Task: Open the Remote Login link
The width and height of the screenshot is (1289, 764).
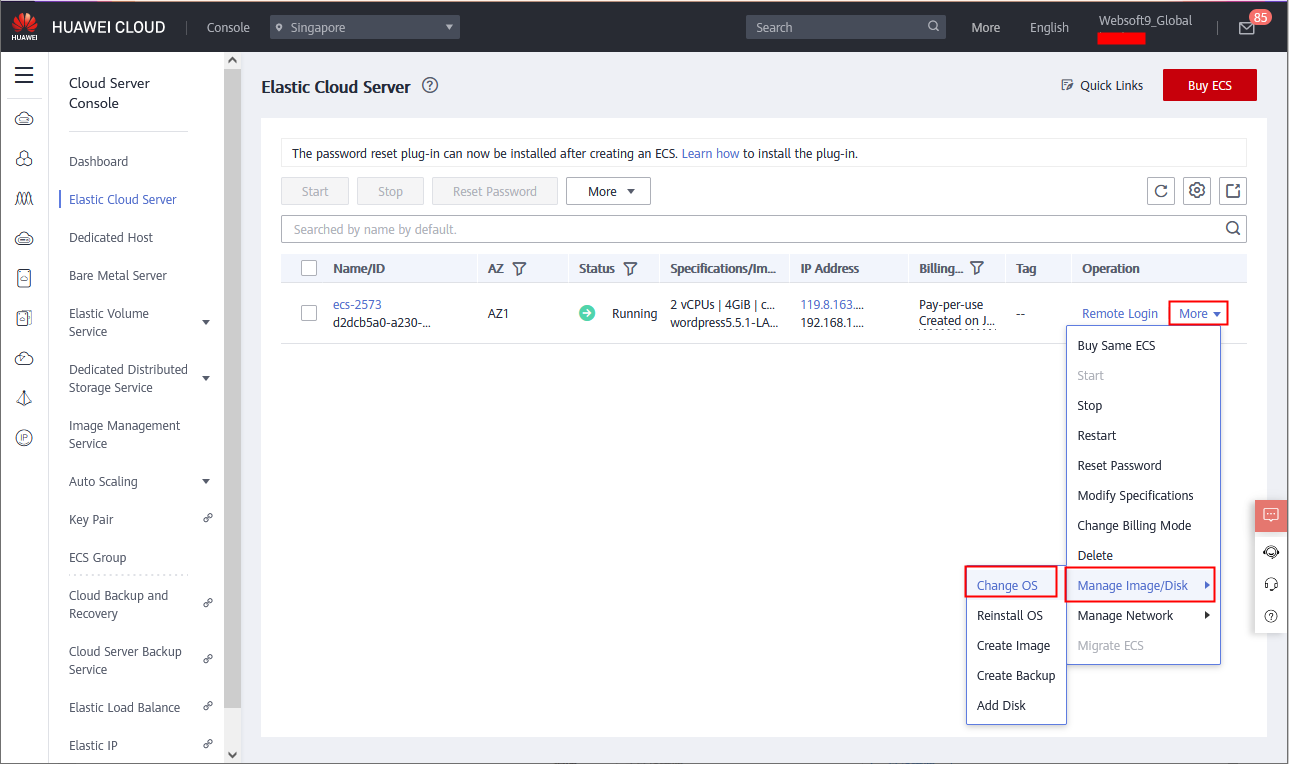Action: [1119, 314]
